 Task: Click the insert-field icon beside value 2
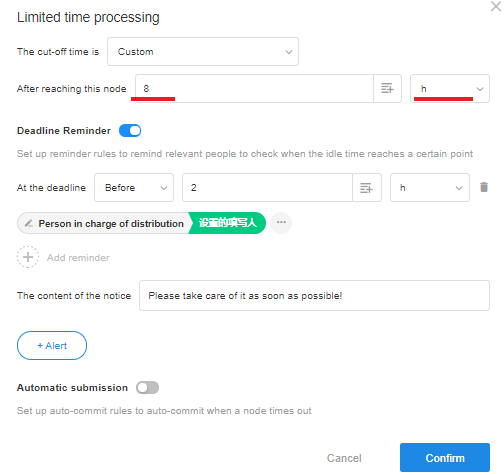pyautogui.click(x=366, y=188)
